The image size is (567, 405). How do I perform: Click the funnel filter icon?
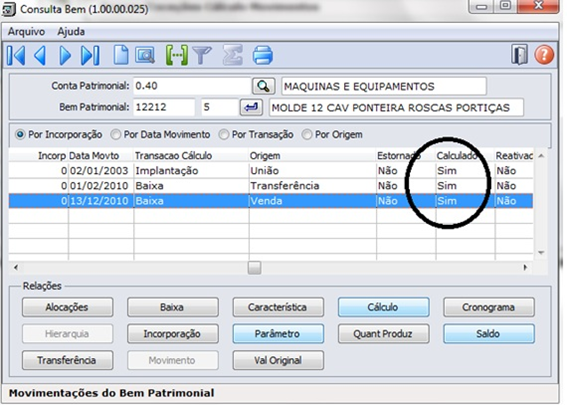(202, 56)
